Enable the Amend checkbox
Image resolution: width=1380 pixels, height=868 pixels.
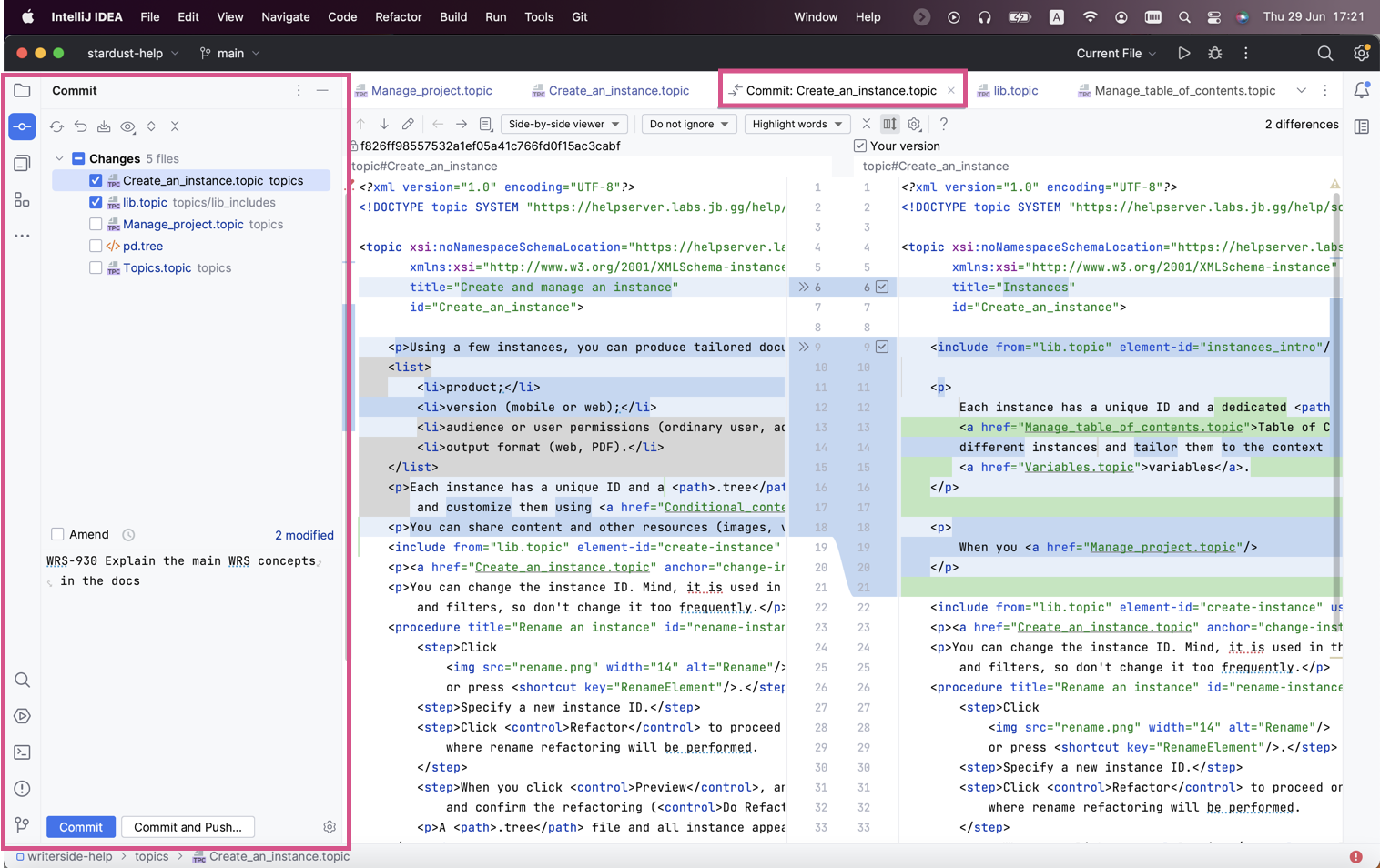(x=57, y=534)
